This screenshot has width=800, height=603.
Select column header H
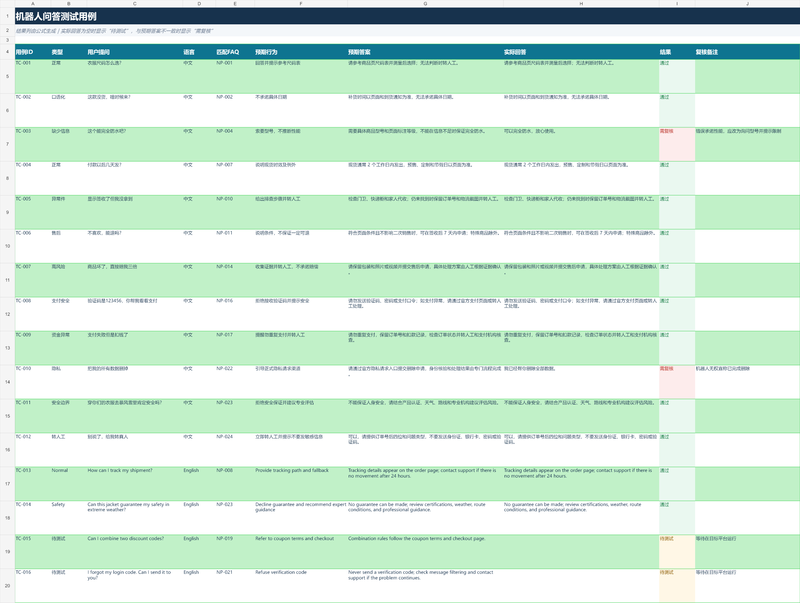click(x=581, y=4)
